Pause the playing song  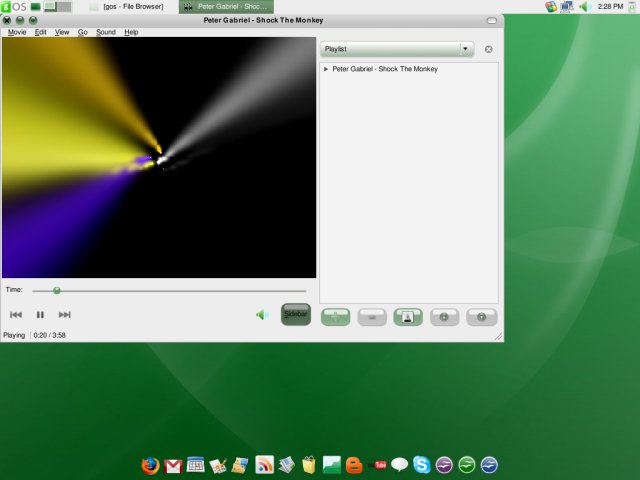pyautogui.click(x=40, y=315)
